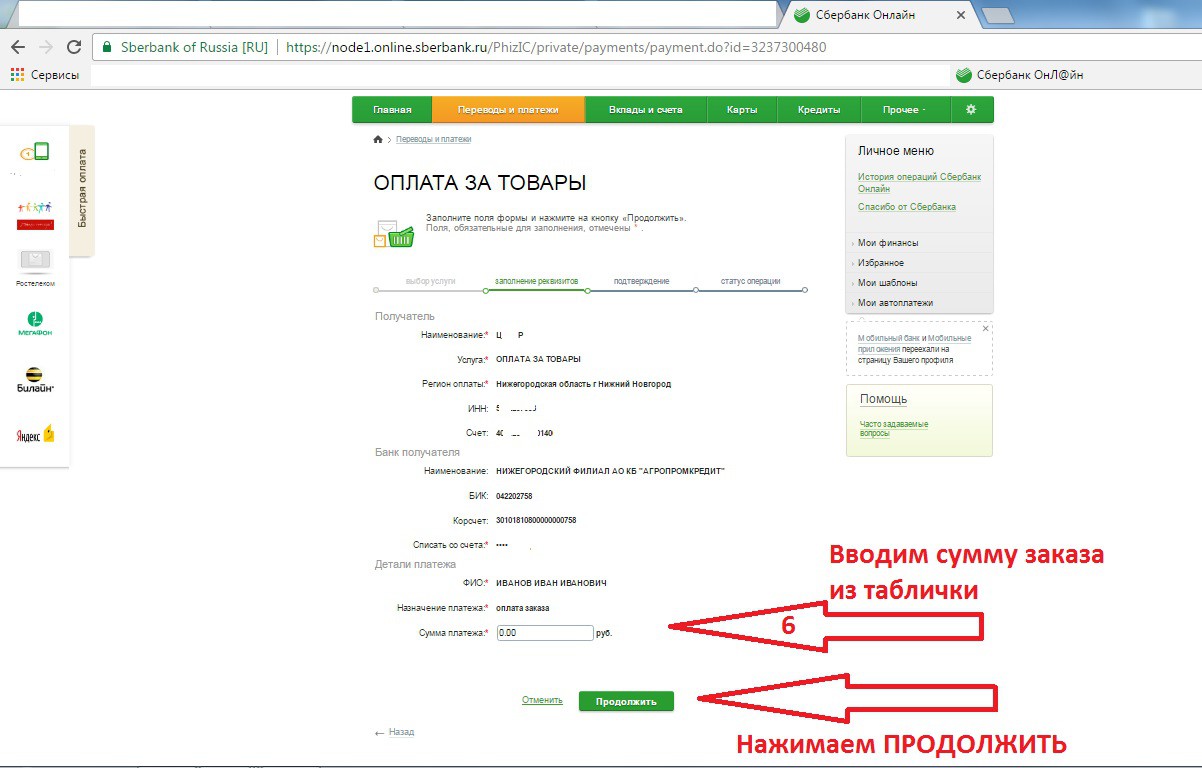Open the Спасибо от Сбербанка link
Image resolution: width=1202 pixels, height=768 pixels.
point(907,207)
